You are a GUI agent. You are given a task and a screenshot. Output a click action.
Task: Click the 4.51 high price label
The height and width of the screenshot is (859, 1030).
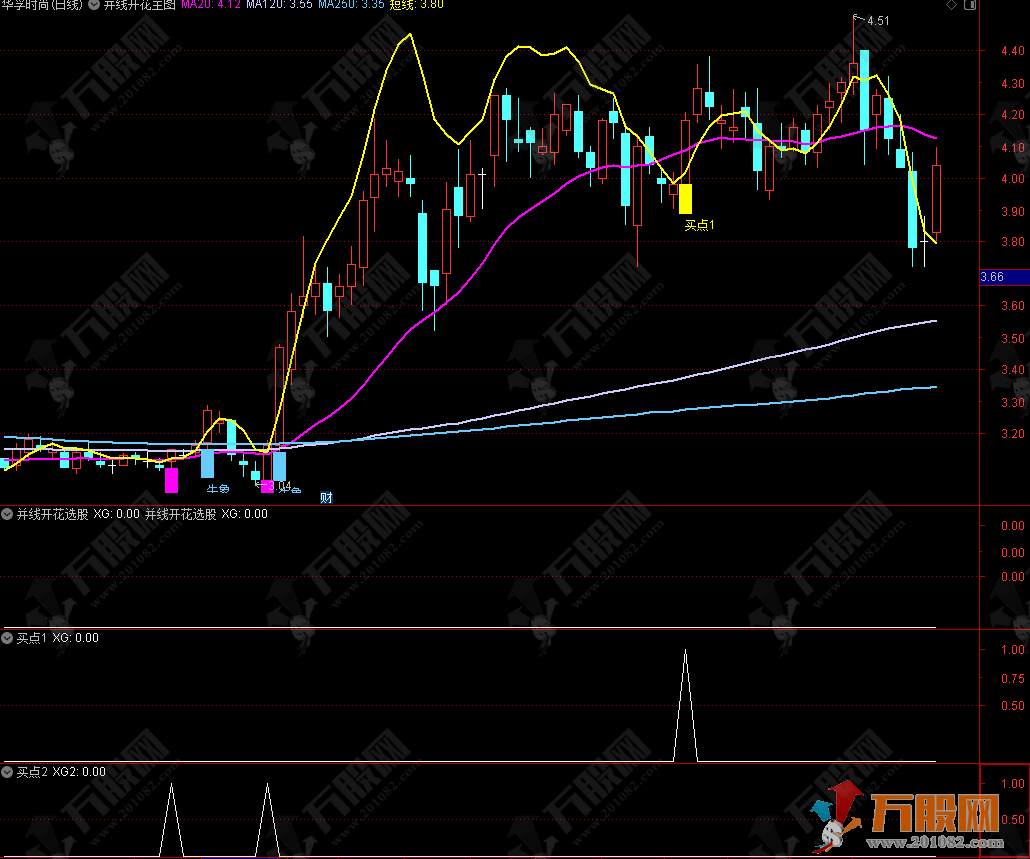point(878,21)
